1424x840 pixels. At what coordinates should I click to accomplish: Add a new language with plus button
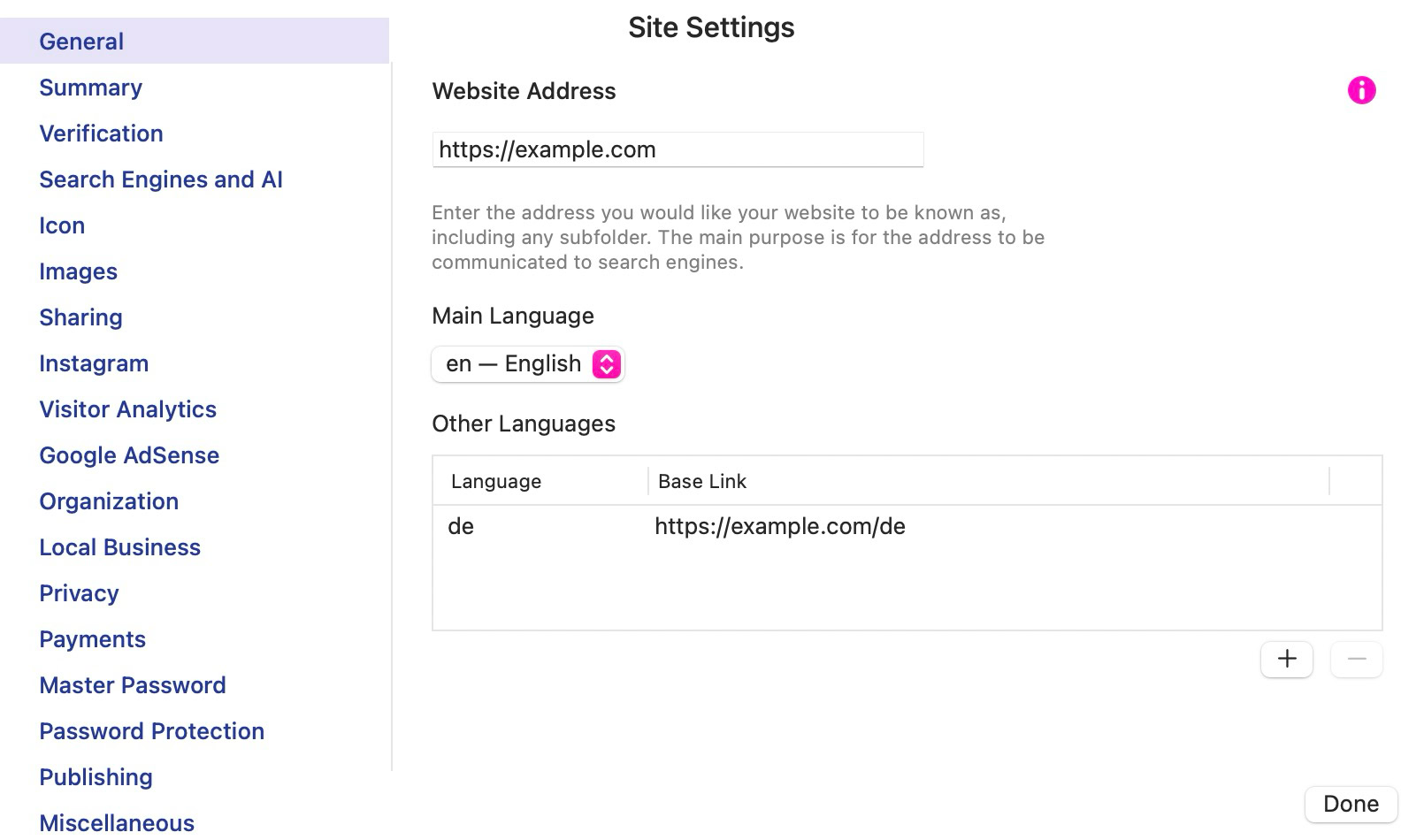coord(1286,659)
